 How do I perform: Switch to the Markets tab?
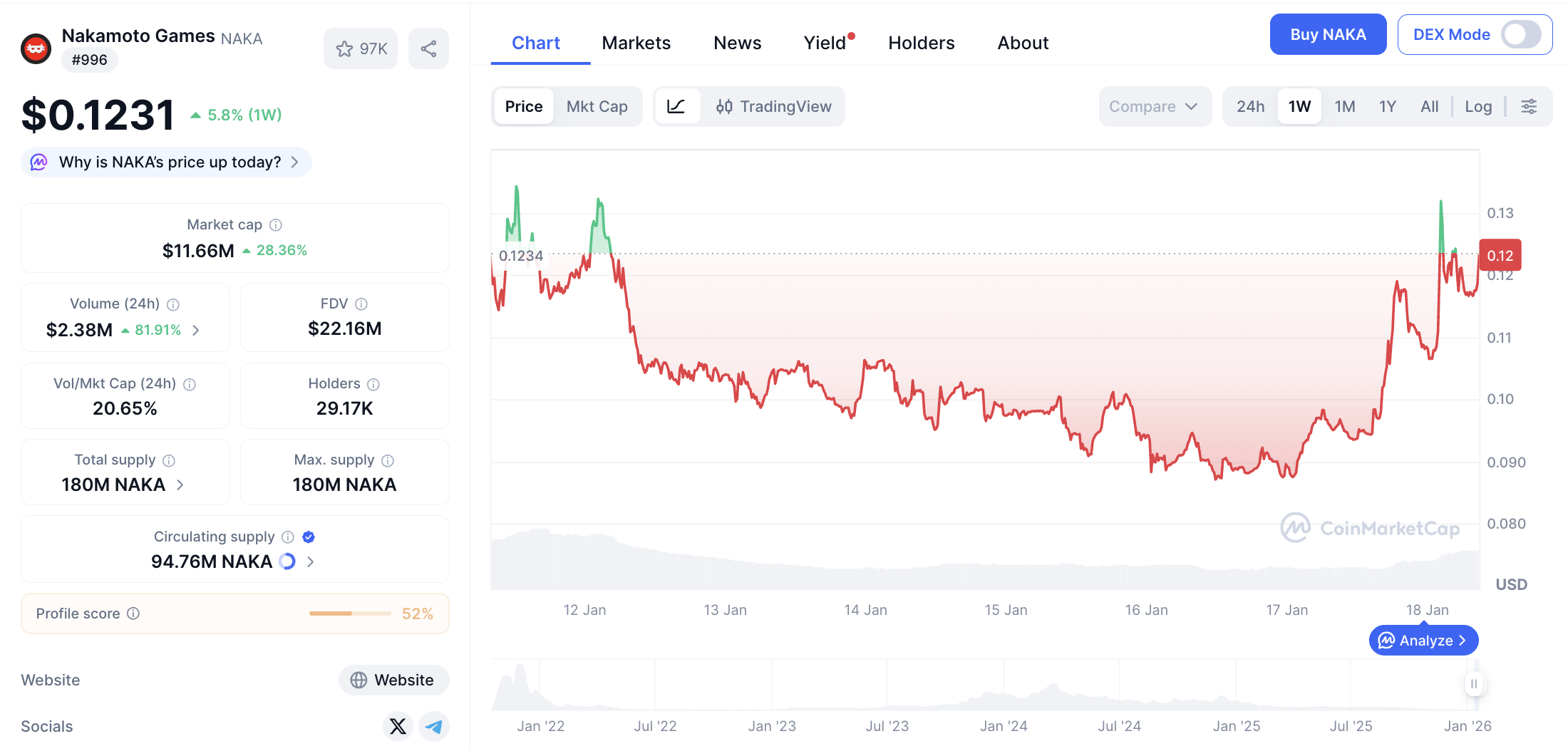click(x=636, y=43)
